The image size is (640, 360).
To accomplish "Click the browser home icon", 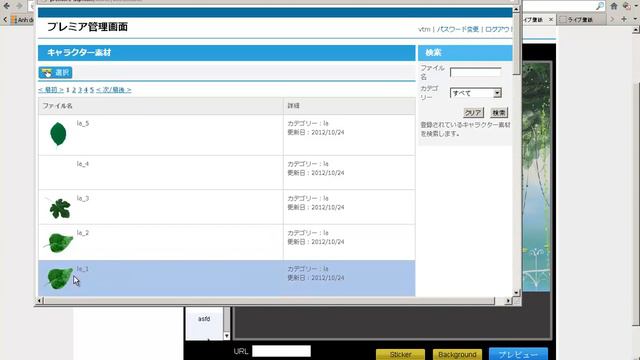I will tap(614, 6).
